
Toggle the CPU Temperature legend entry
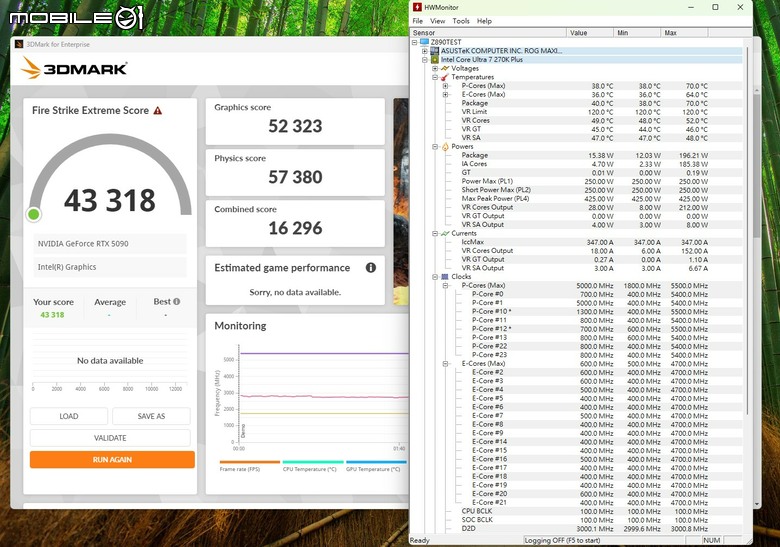pos(313,466)
